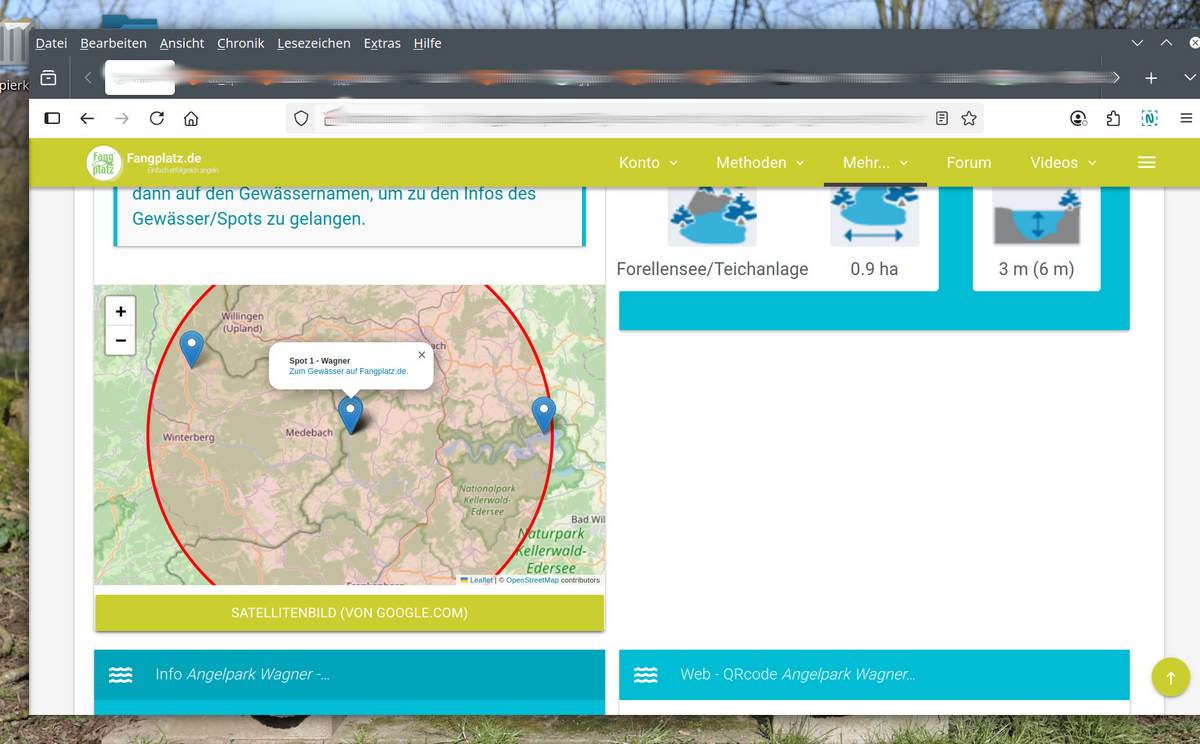Viewport: 1200px width, 744px height.
Task: Reload the current page
Action: pyautogui.click(x=156, y=118)
